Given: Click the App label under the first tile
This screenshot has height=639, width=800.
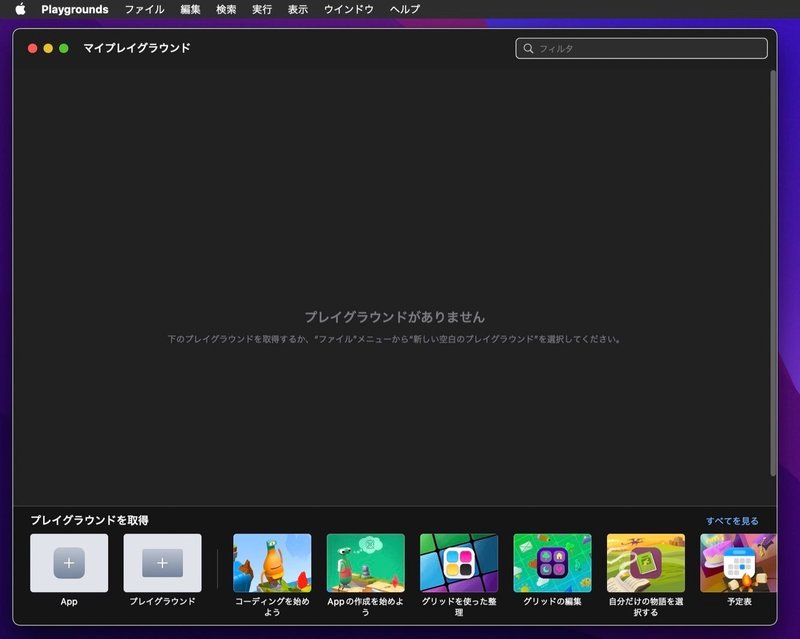Looking at the screenshot, I should click(69, 602).
